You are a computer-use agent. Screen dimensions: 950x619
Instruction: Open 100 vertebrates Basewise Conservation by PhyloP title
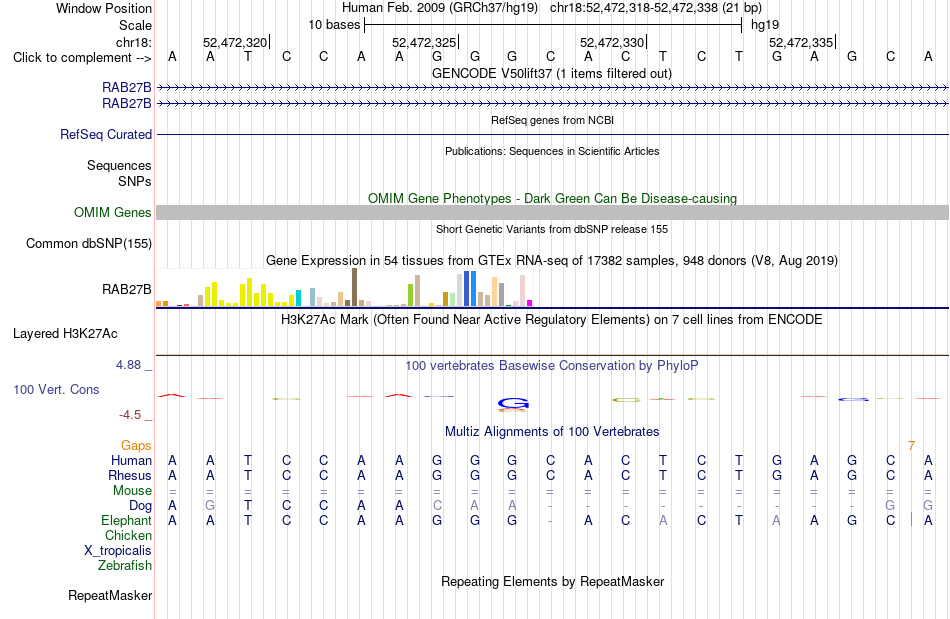[552, 365]
